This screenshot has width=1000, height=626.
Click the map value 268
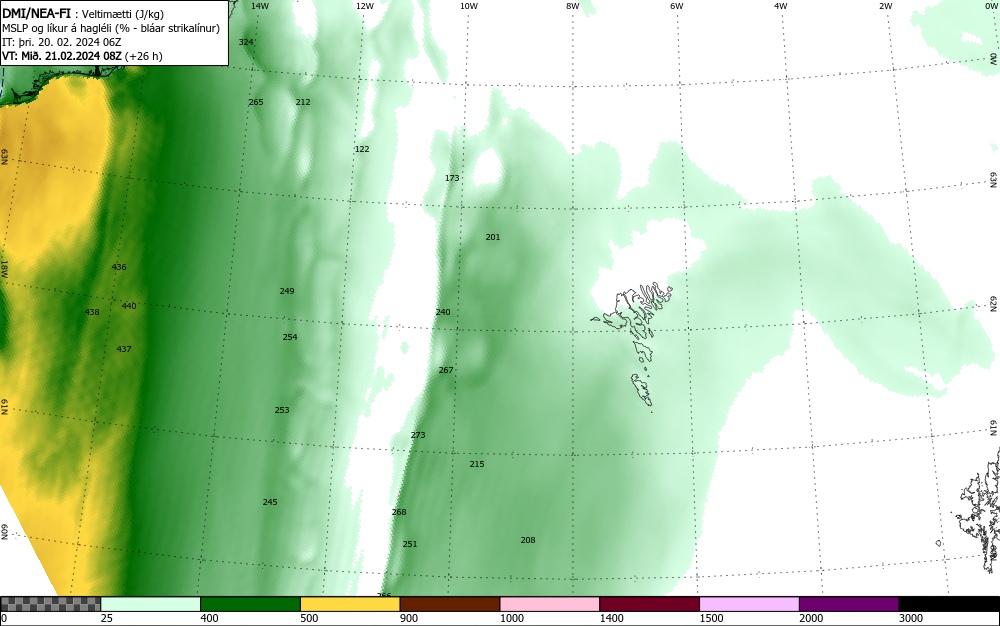click(399, 512)
